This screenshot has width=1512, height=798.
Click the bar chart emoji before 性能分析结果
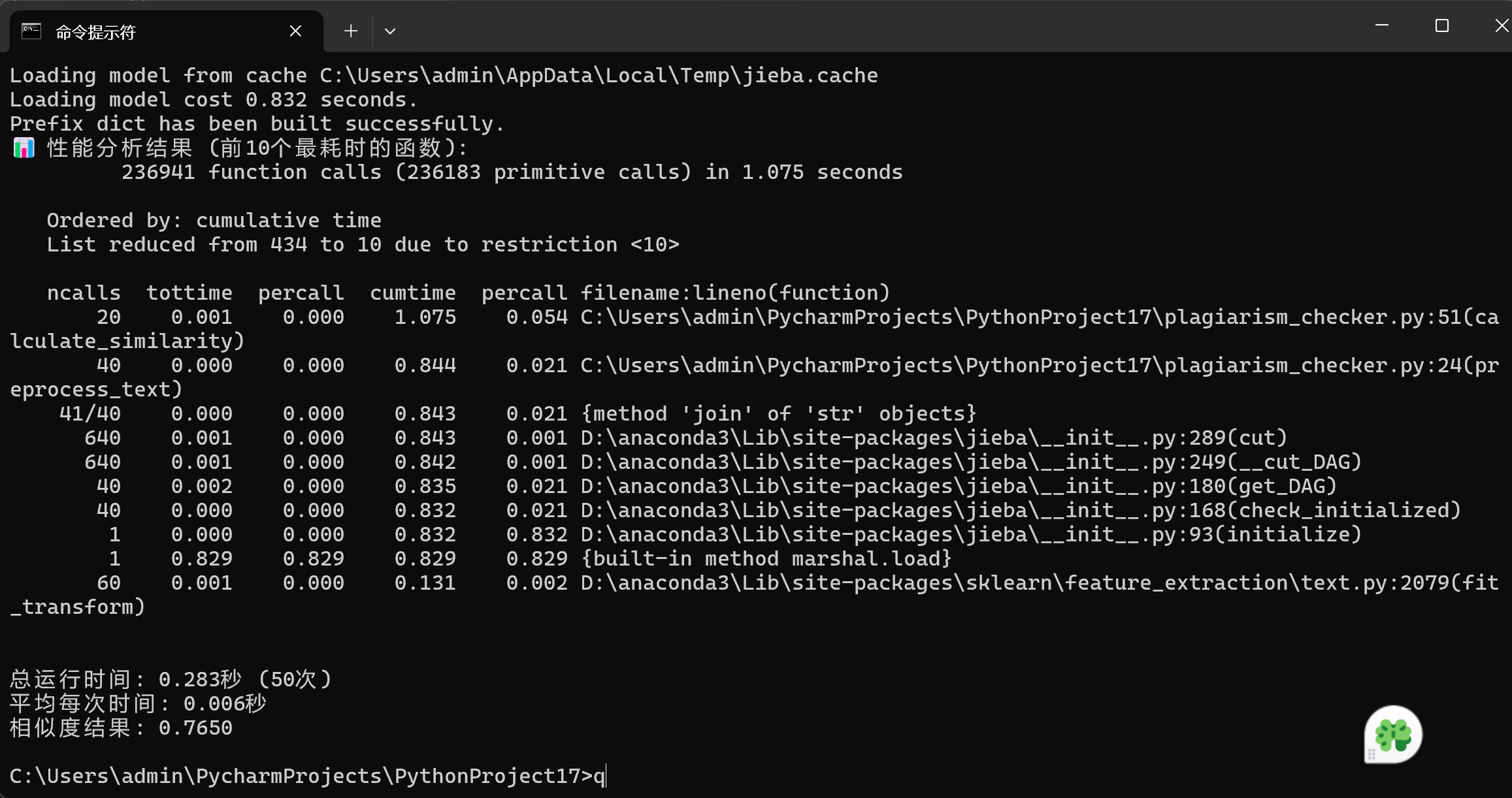(x=24, y=148)
